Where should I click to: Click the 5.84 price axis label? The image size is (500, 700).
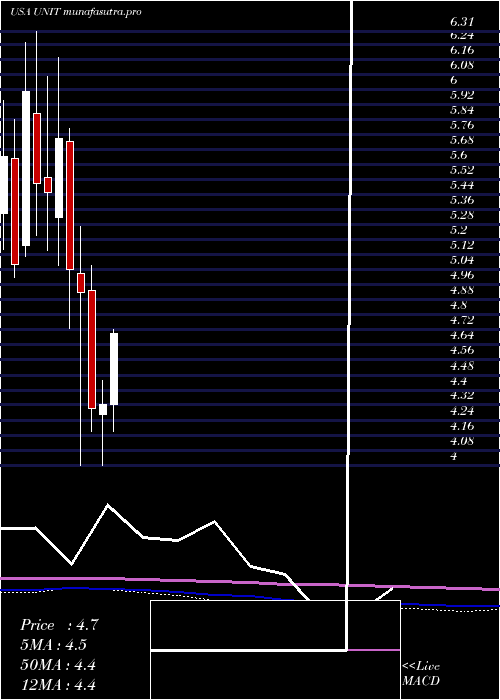point(462,110)
